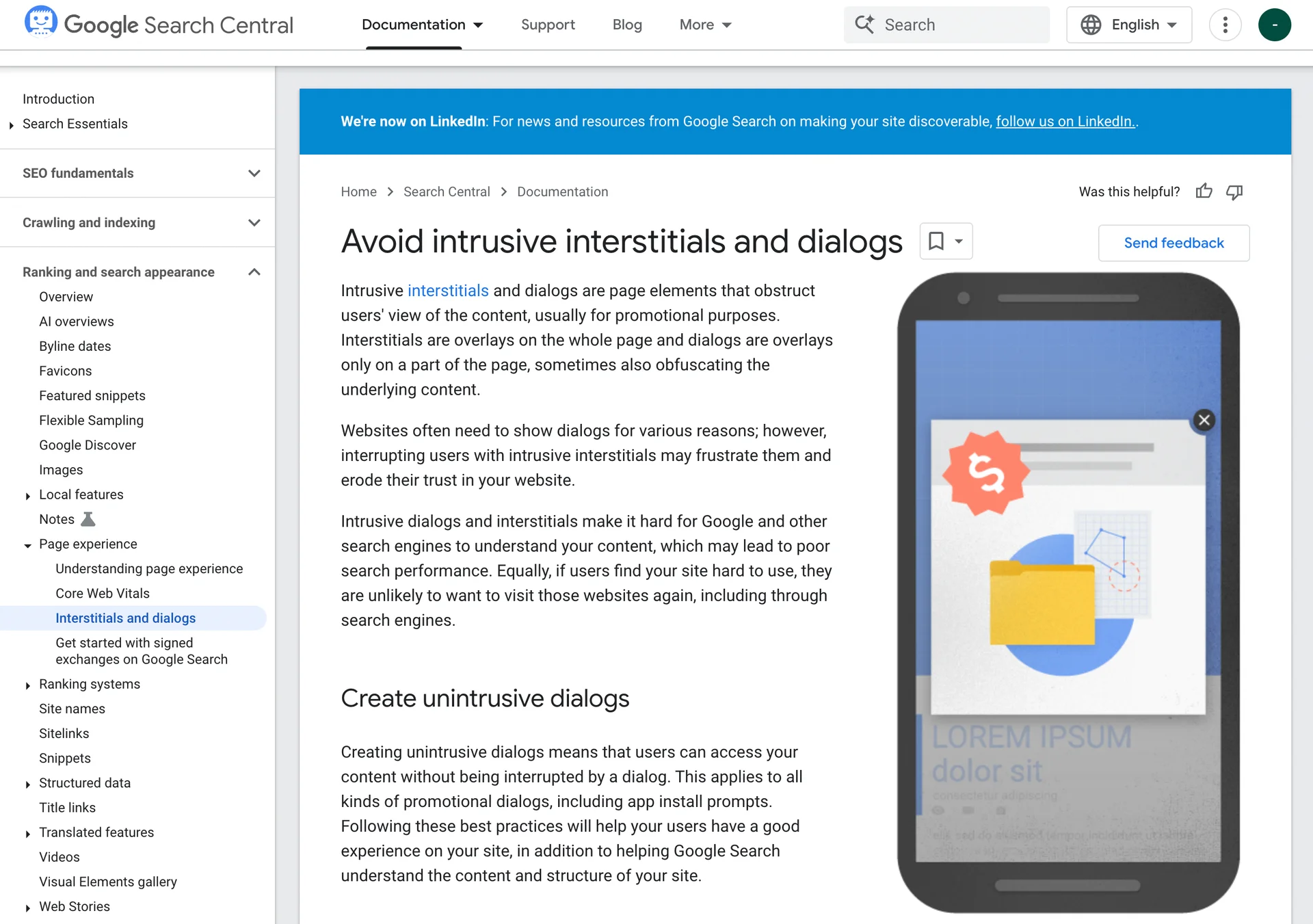Click the search magnifier icon
The width and height of the screenshot is (1313, 924).
(x=864, y=24)
